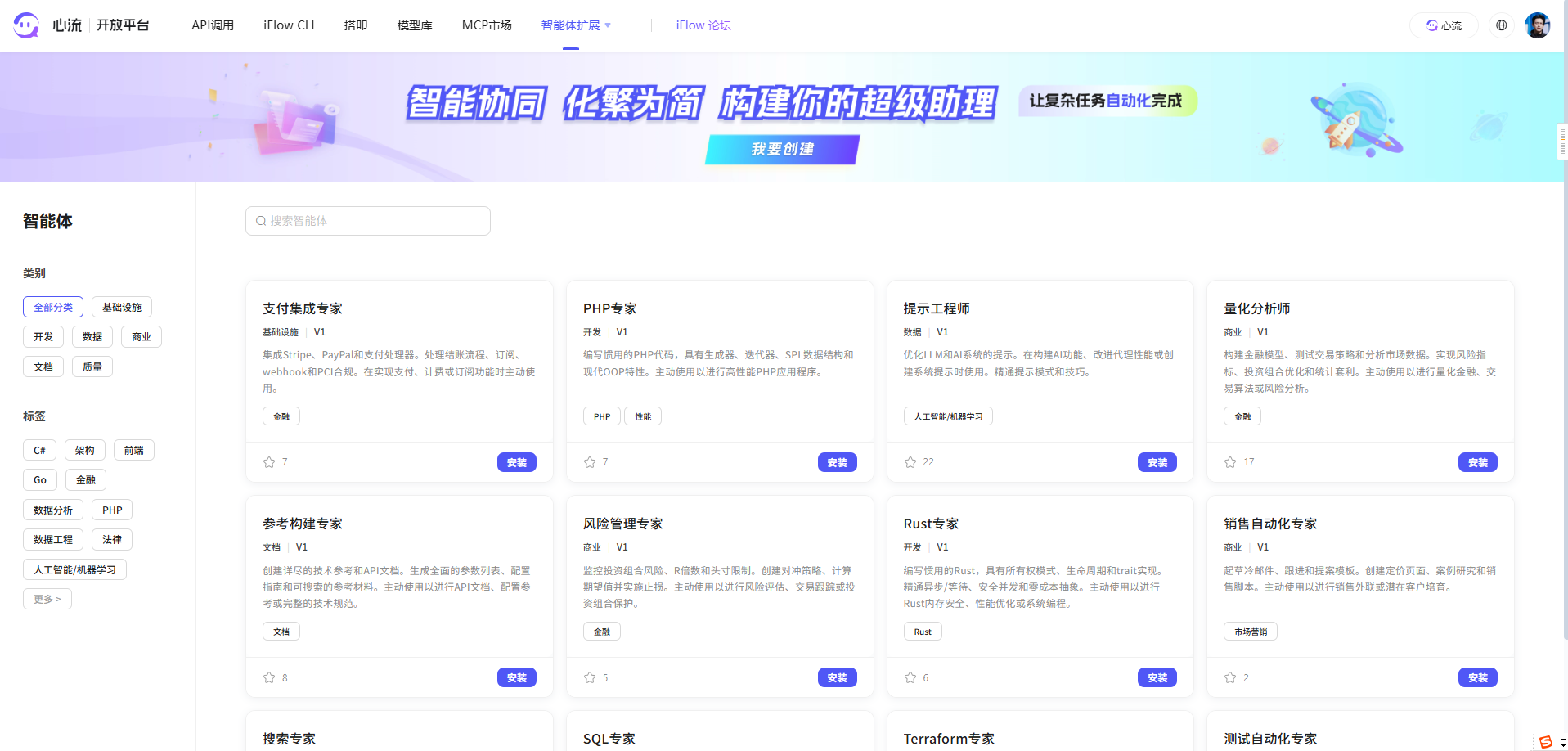Star the 支付集成专家 agent

[x=269, y=462]
